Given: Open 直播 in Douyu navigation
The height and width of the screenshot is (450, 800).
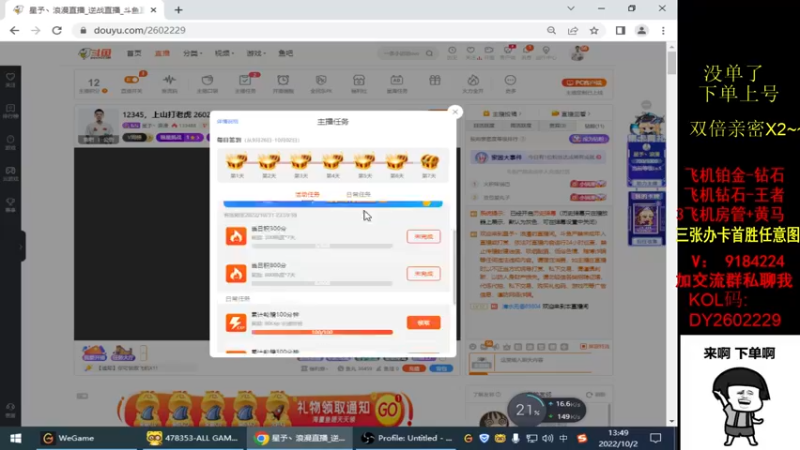Looking at the screenshot, I should 162,53.
